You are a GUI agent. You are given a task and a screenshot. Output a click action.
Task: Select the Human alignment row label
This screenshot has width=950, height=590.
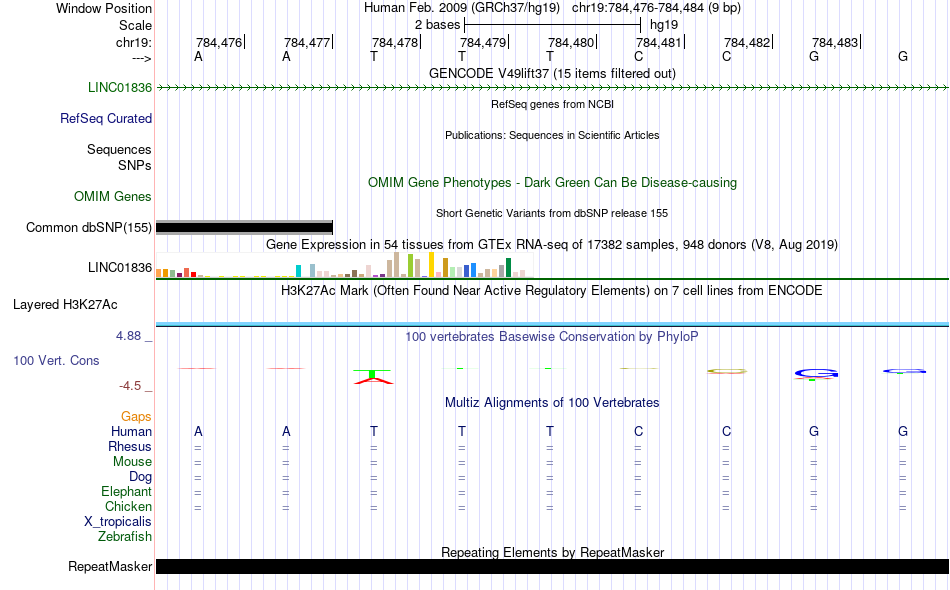point(131,432)
